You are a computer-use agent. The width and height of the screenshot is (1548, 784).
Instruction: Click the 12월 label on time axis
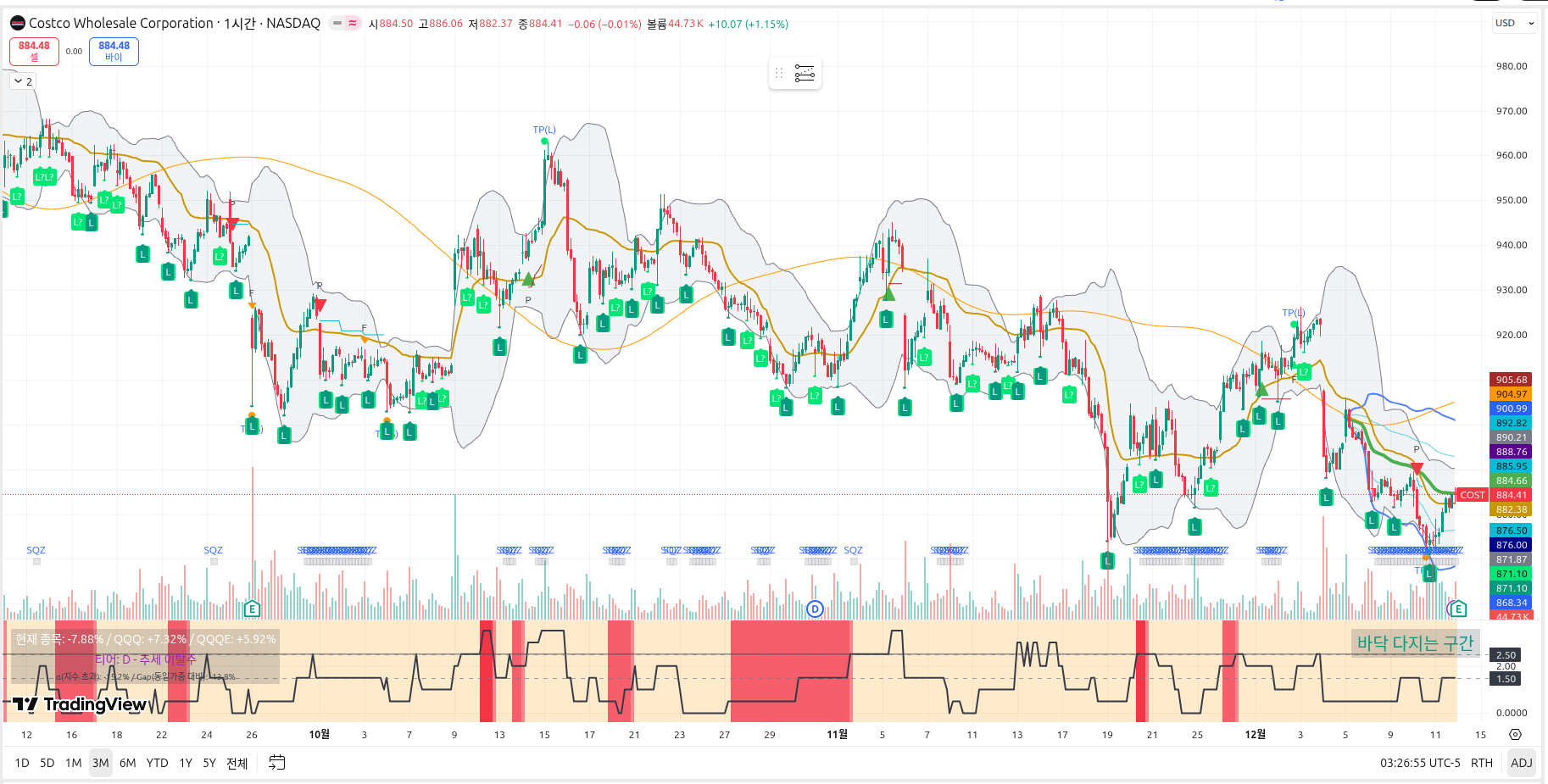click(1255, 735)
